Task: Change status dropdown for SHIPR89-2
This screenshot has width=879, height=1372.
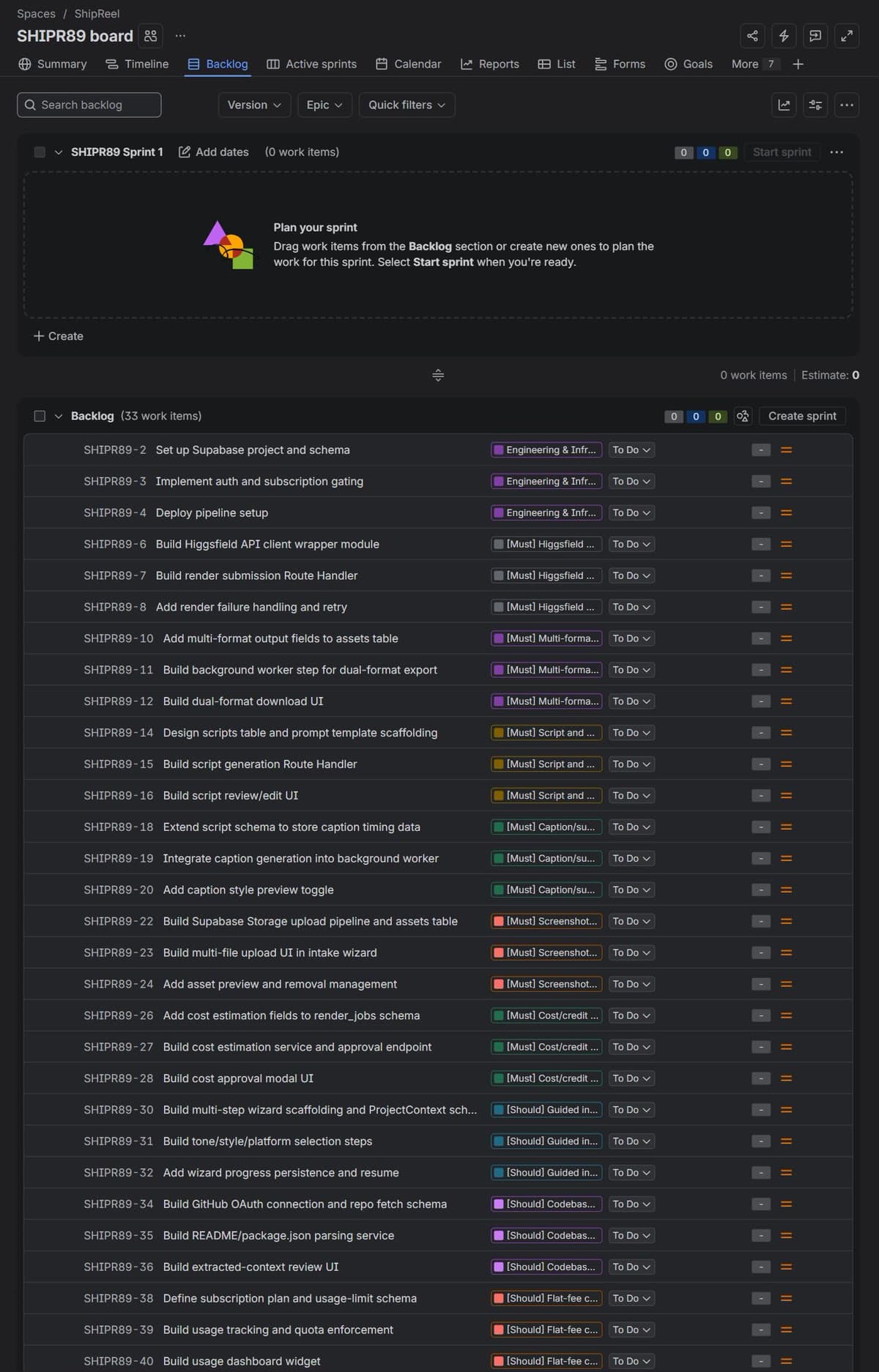Action: click(631, 450)
